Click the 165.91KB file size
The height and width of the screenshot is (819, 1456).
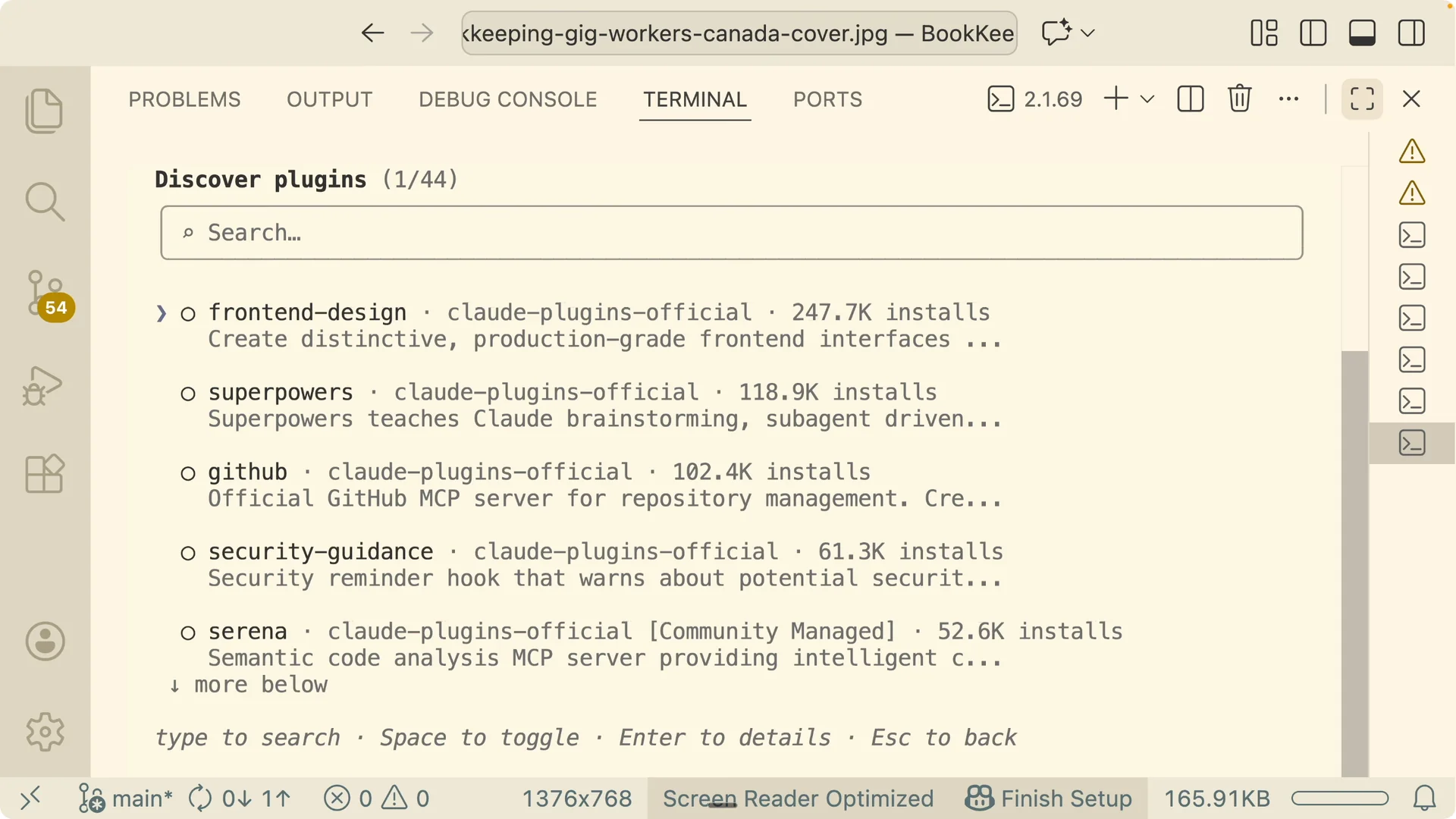point(1216,799)
